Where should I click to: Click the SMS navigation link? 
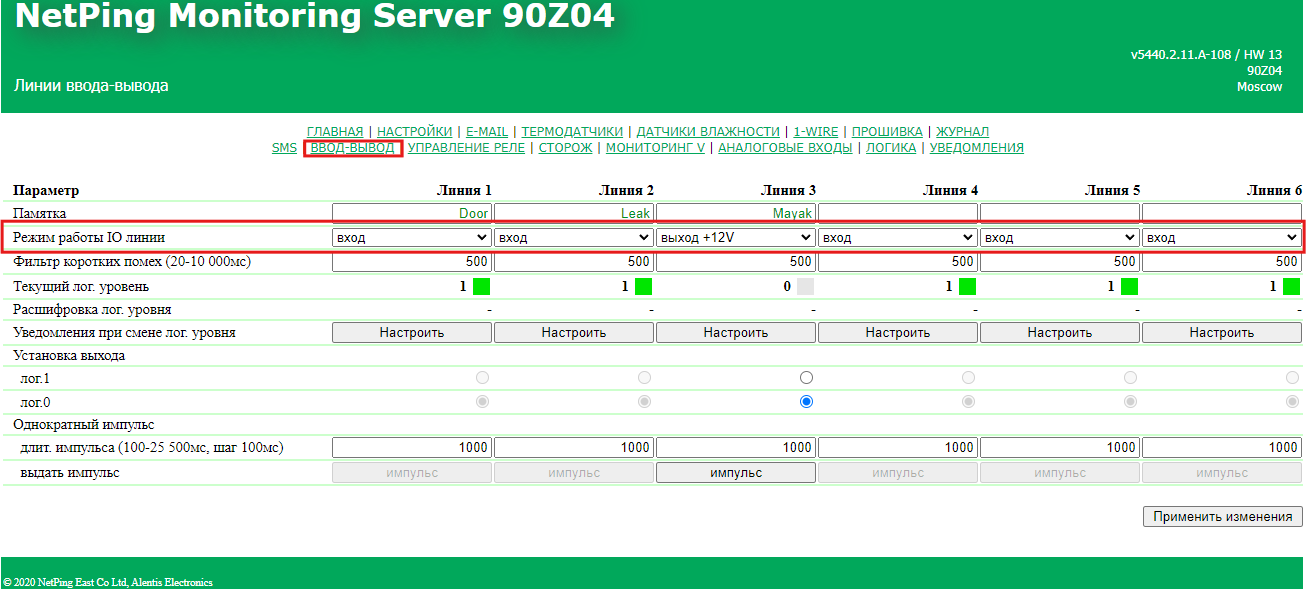284,148
